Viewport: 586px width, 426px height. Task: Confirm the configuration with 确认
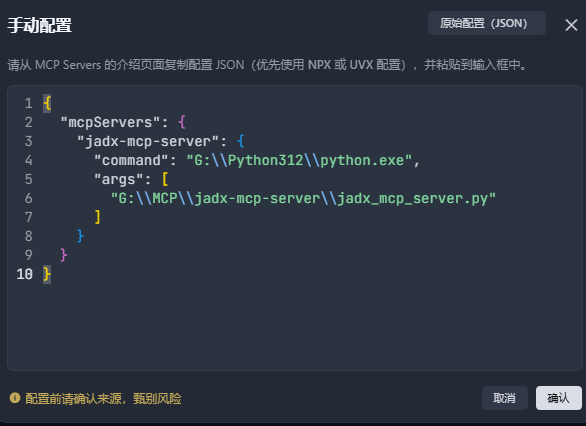tap(559, 398)
